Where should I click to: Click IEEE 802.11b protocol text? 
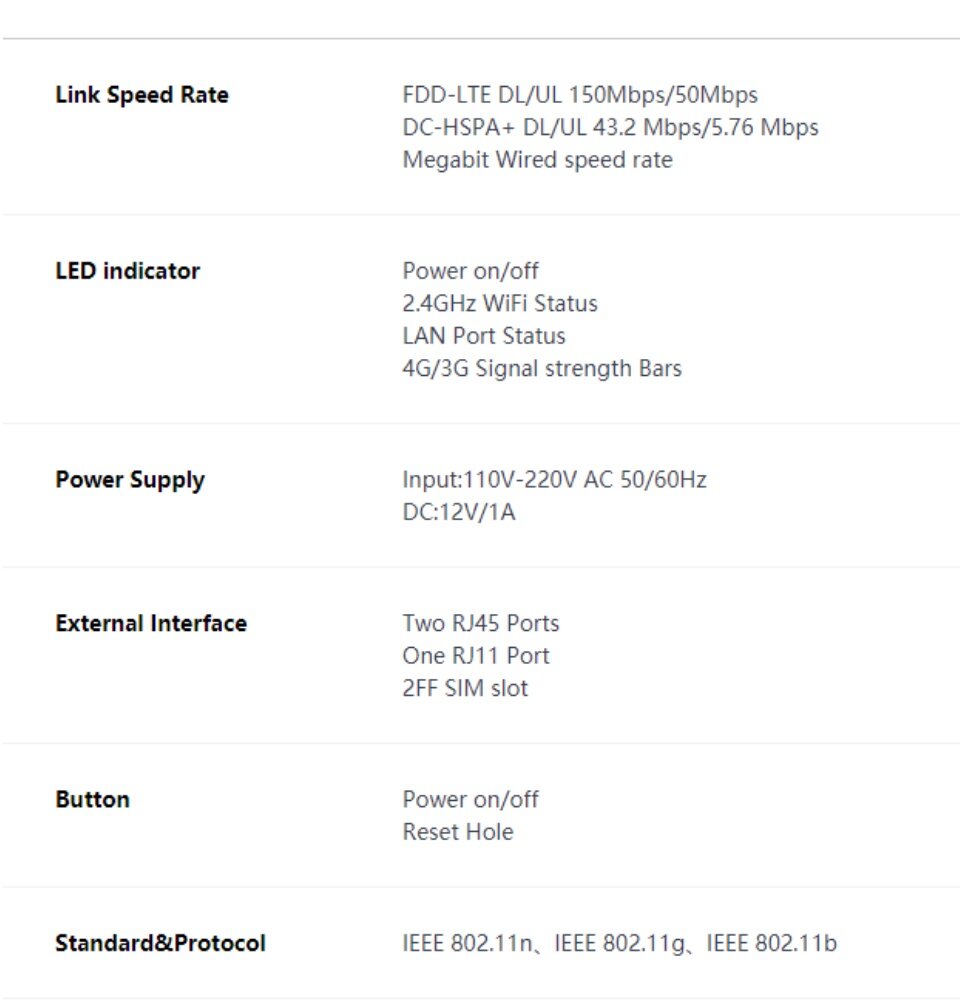pos(771,943)
